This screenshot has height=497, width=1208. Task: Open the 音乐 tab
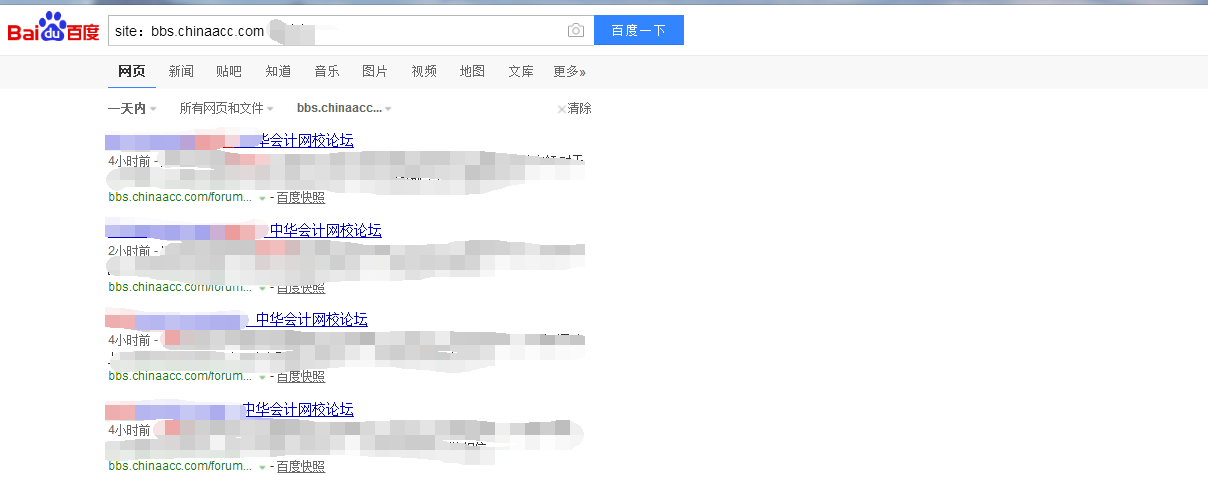[327, 71]
